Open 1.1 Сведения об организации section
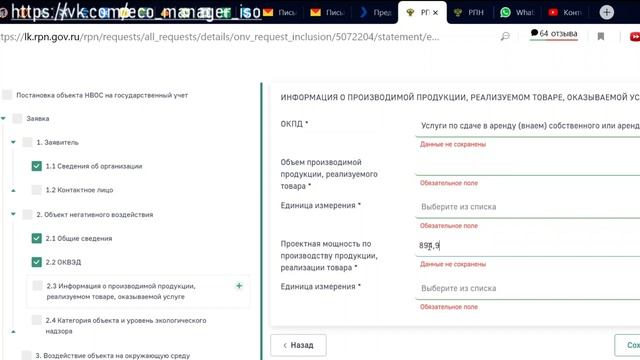Viewport: 640px width, 360px height. (94, 166)
